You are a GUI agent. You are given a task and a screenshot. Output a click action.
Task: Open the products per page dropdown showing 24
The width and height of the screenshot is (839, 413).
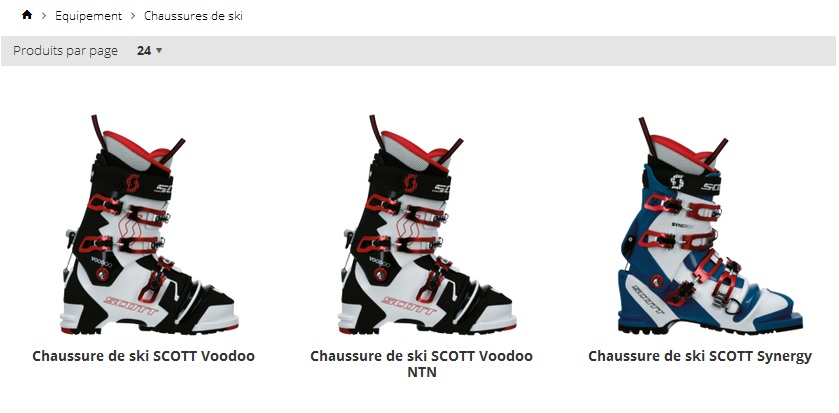click(149, 51)
